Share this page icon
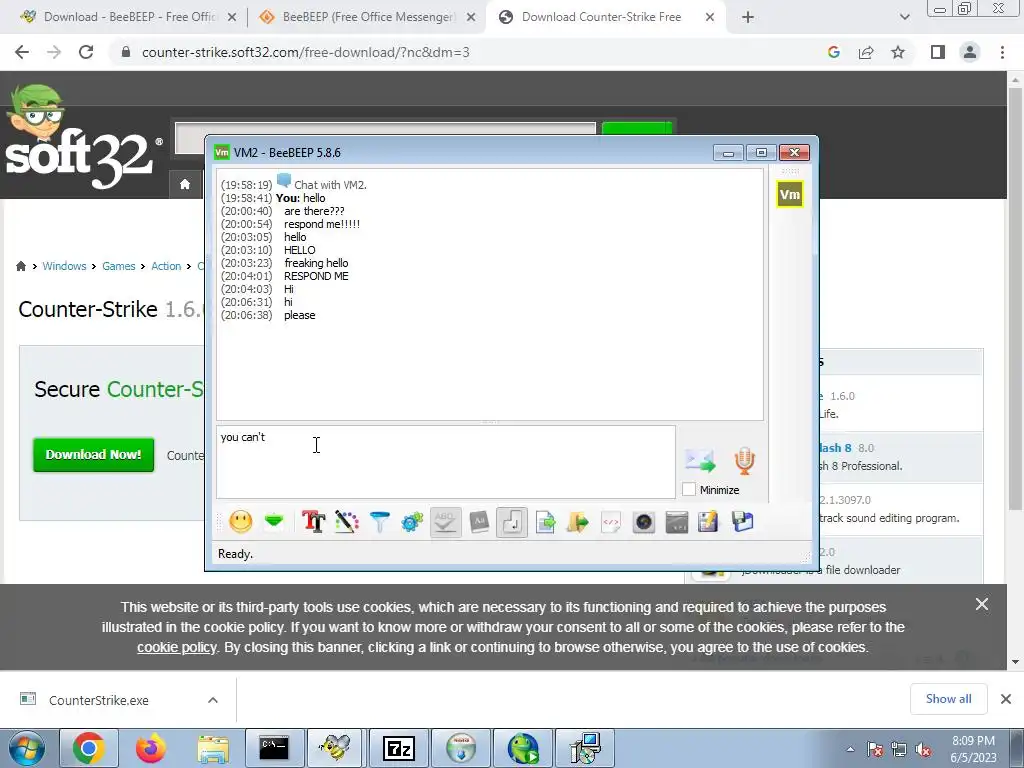This screenshot has width=1024, height=768. (866, 52)
